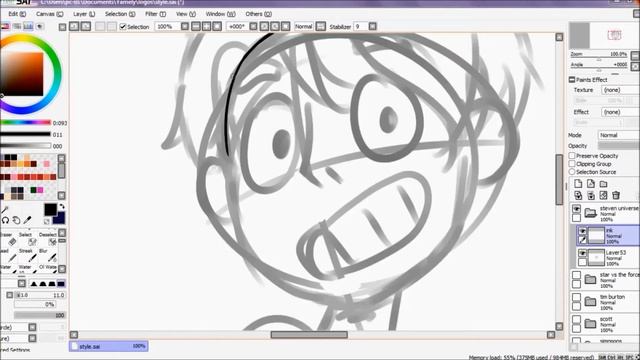Screen dimensions: 640x360
Task: Hide the ink layer eye icon
Action: click(x=582, y=231)
